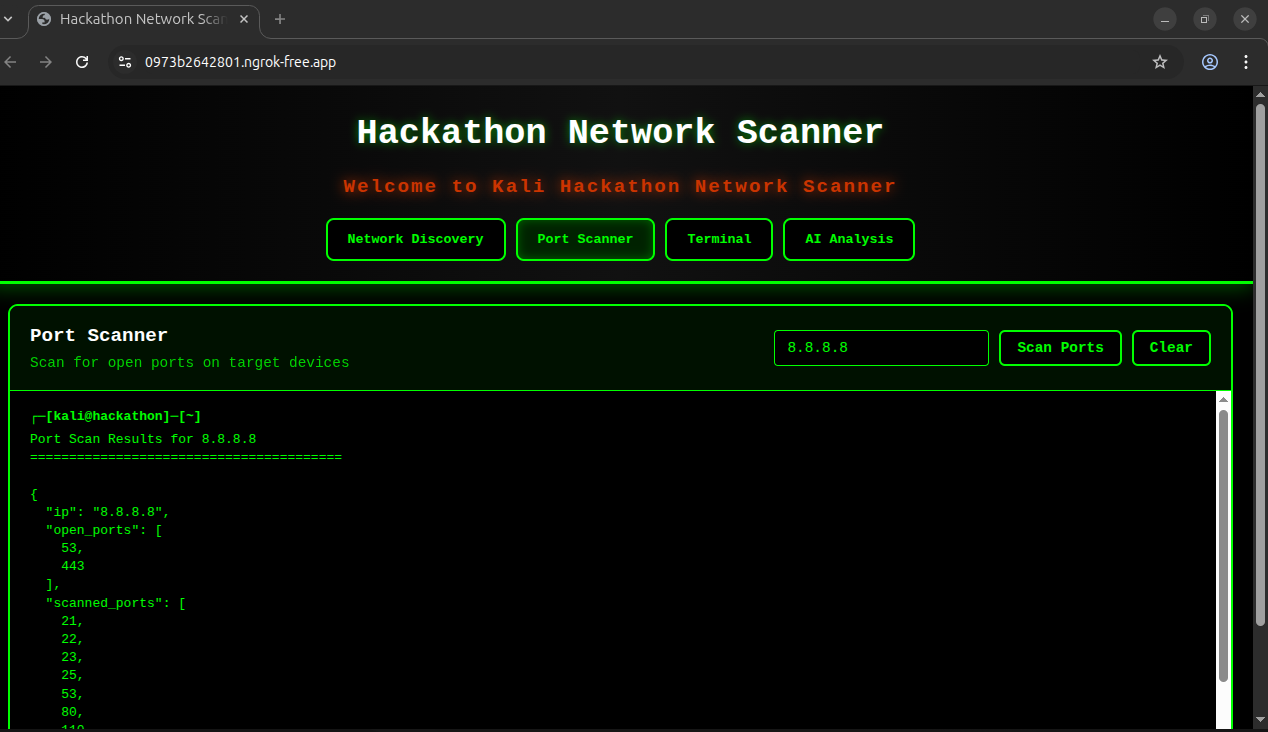Viewport: 1268px width, 732px height.
Task: Restore down the browser window
Action: click(x=1205, y=19)
